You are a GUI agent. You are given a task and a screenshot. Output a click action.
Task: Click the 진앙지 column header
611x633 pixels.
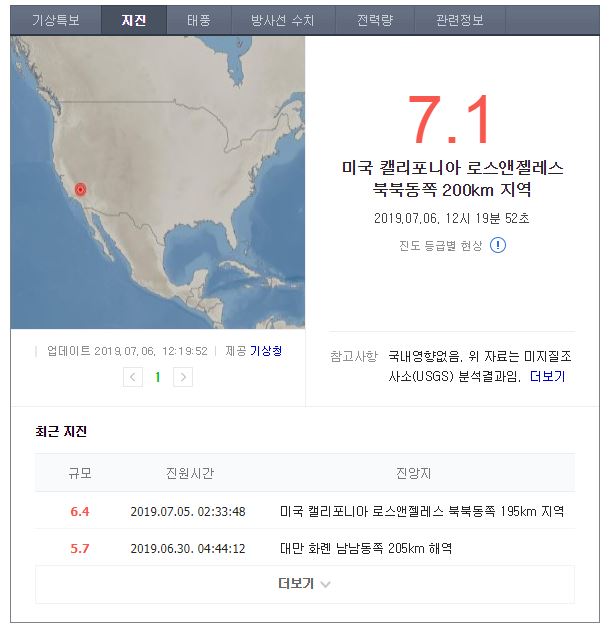413,473
